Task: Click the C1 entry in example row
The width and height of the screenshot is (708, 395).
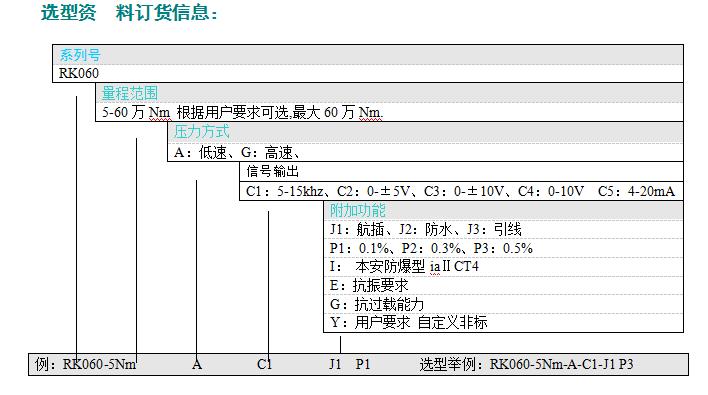Action: pos(265,364)
